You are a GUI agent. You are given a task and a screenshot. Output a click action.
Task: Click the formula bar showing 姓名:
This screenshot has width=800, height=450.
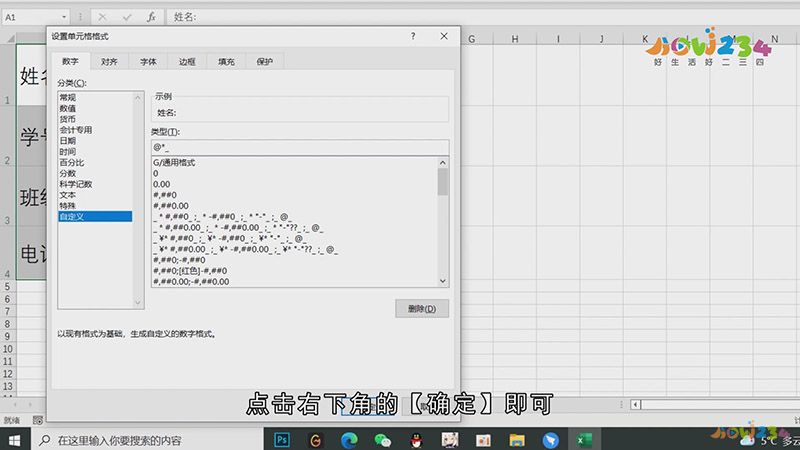(483, 17)
